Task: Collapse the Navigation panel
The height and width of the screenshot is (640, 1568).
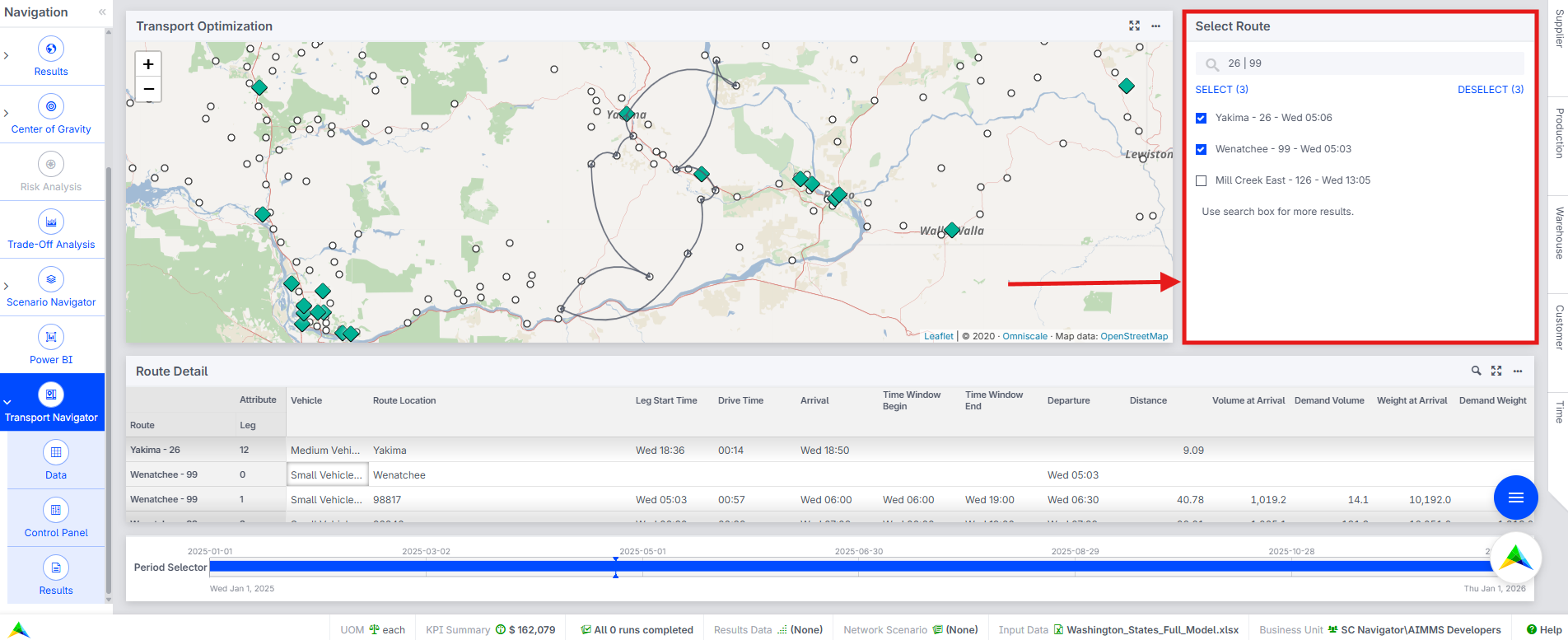Action: tap(102, 12)
